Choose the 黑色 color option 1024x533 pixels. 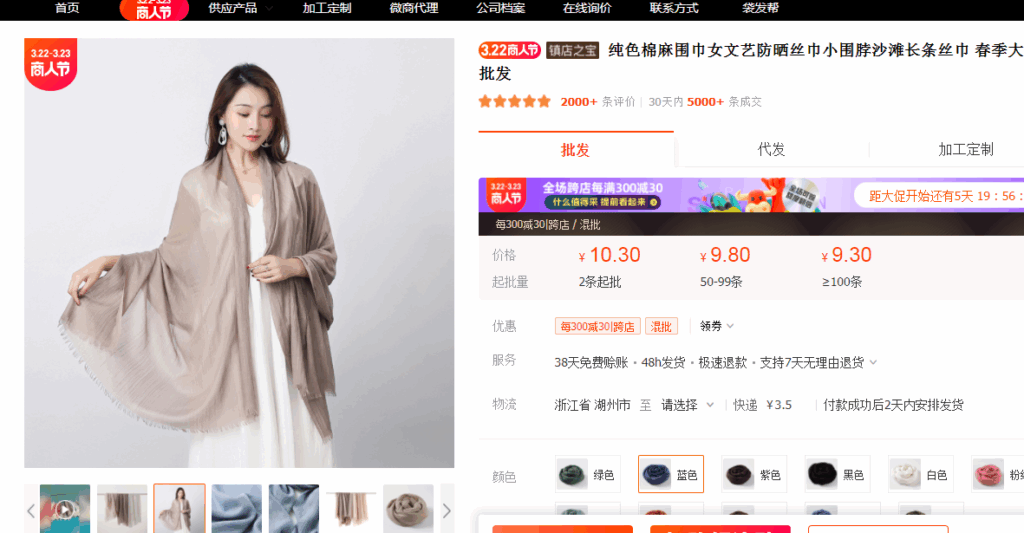pyautogui.click(x=837, y=474)
